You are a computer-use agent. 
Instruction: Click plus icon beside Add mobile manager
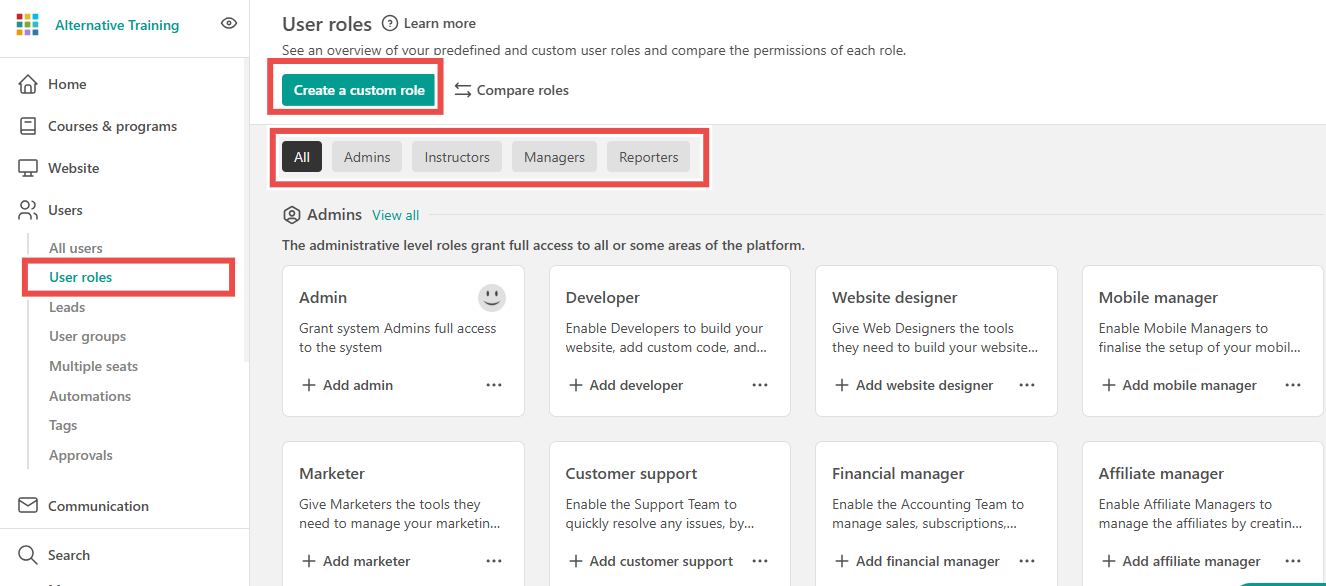point(1108,385)
